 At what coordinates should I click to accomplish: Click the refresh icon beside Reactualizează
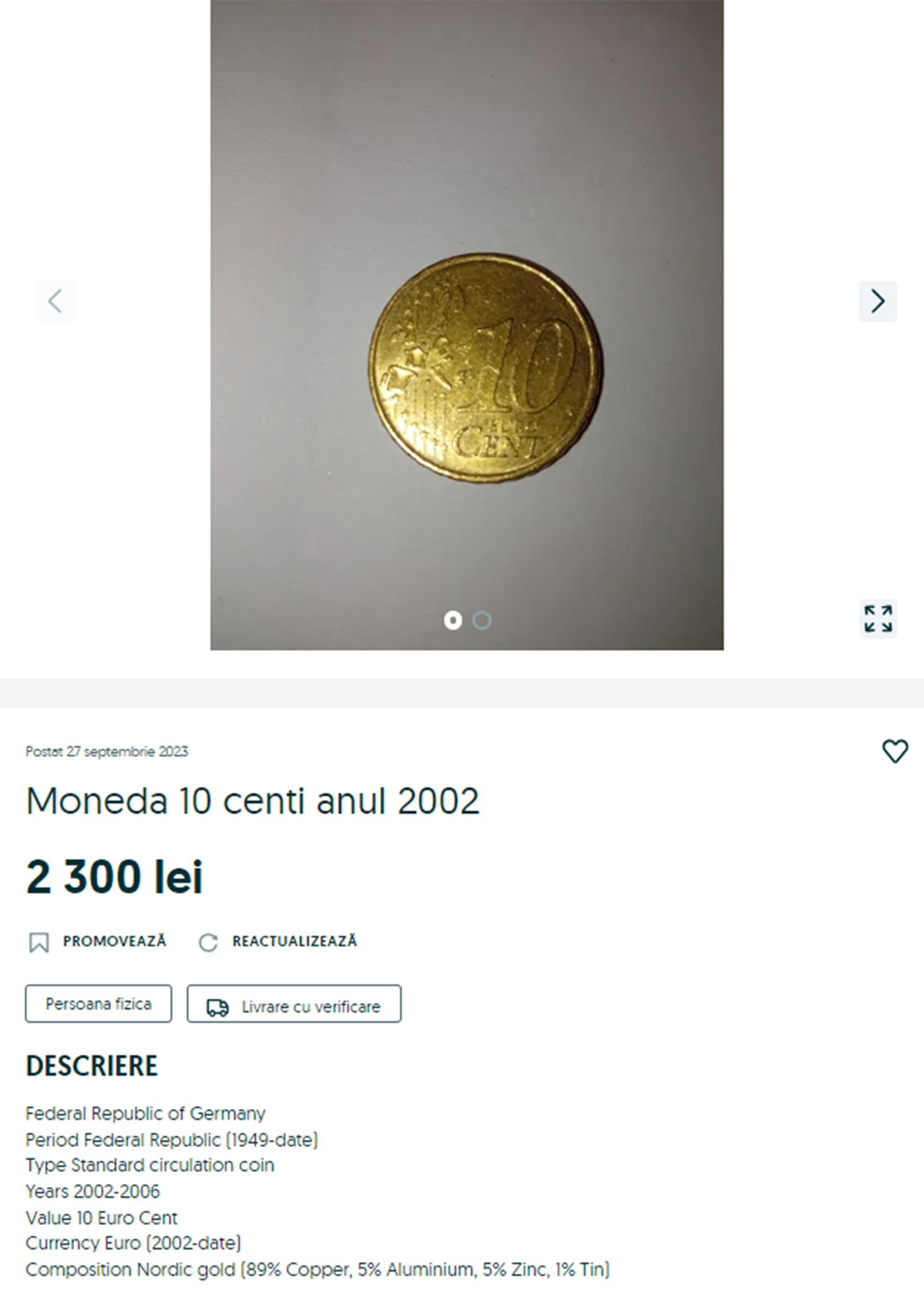click(x=208, y=942)
